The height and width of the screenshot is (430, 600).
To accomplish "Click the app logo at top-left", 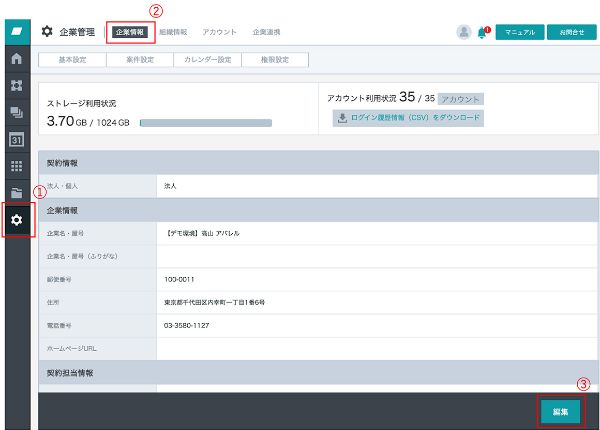I will [16, 31].
